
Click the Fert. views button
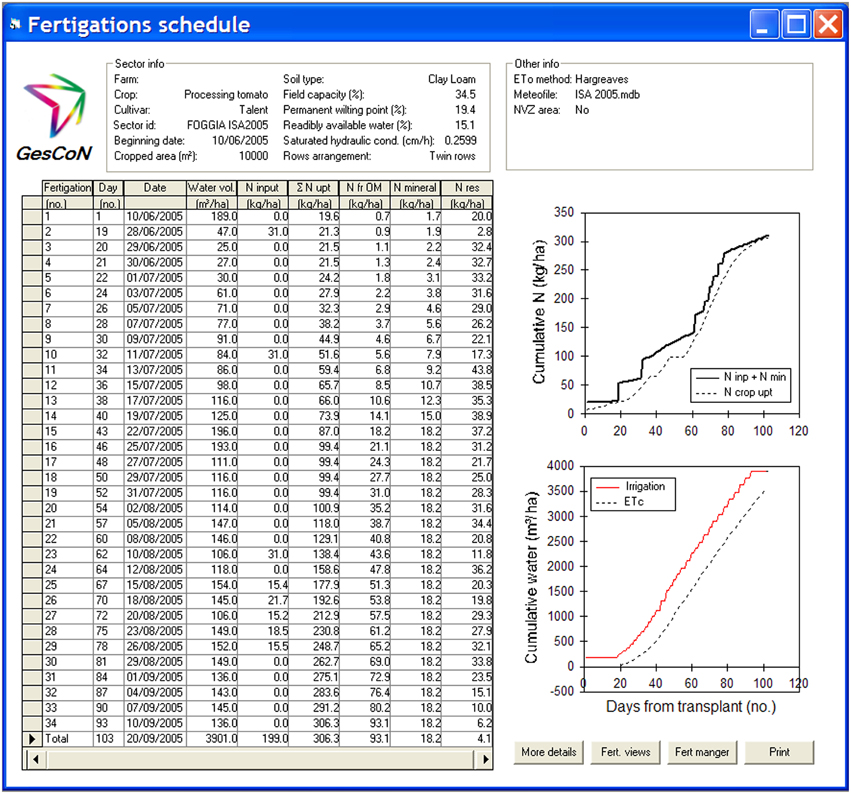(x=625, y=752)
